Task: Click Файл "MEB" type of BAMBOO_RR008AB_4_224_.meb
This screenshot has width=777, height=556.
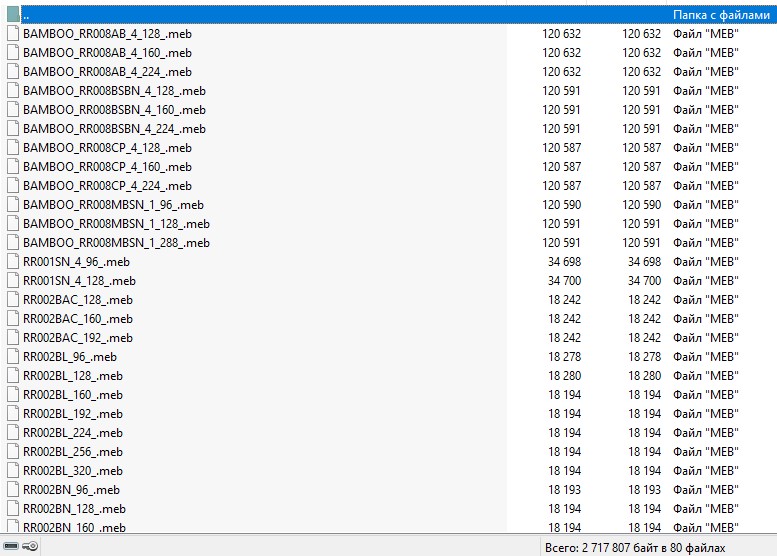Action: (x=706, y=71)
